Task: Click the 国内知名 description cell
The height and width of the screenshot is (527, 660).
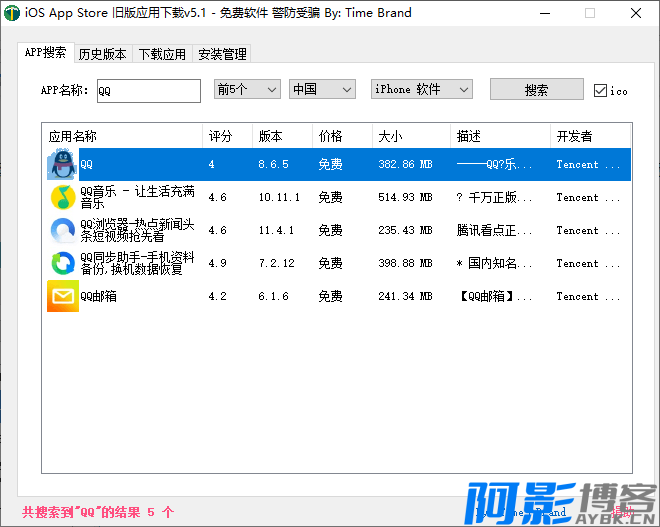Action: pos(495,263)
